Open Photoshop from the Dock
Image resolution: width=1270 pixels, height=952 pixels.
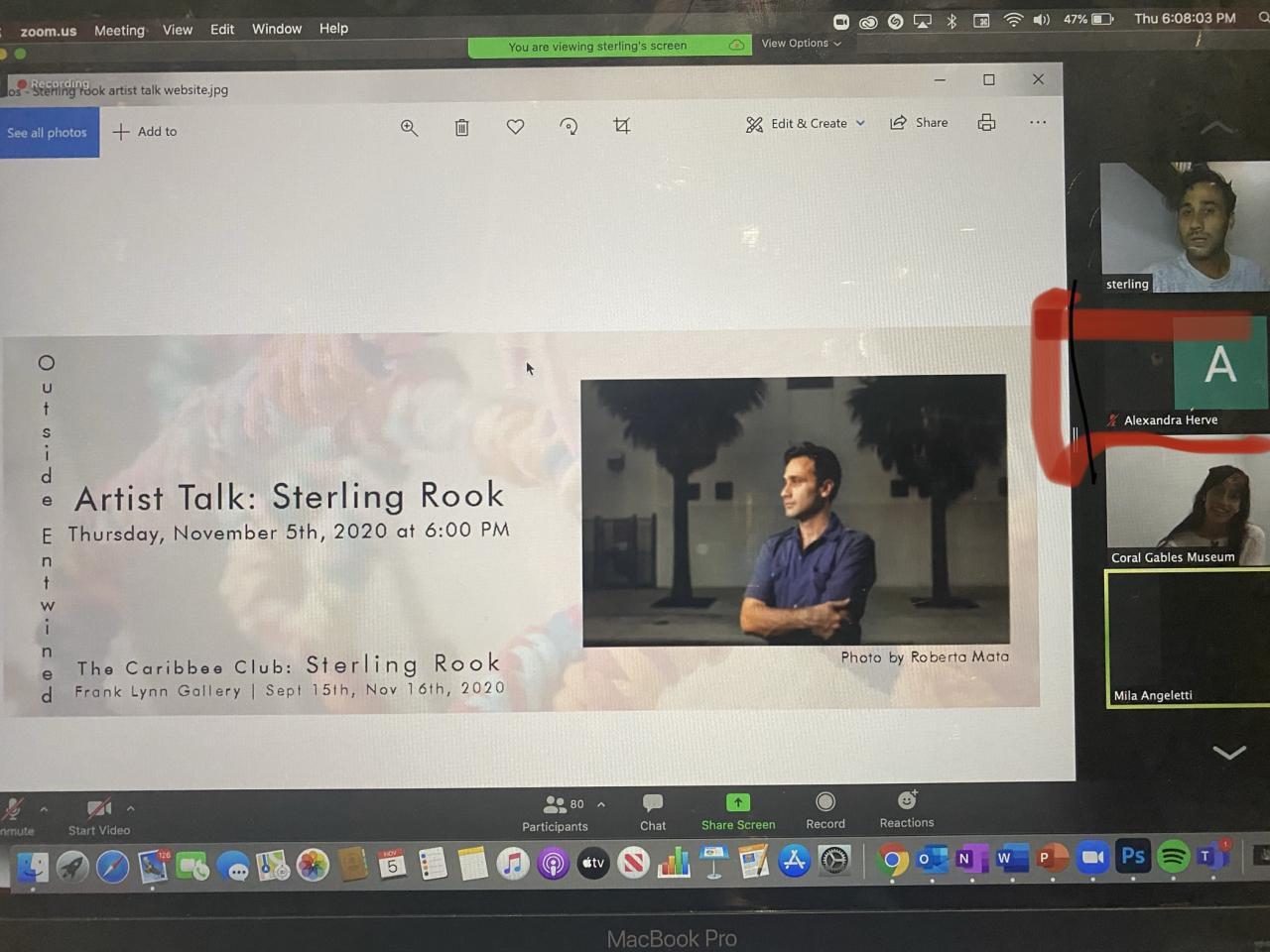[1133, 857]
